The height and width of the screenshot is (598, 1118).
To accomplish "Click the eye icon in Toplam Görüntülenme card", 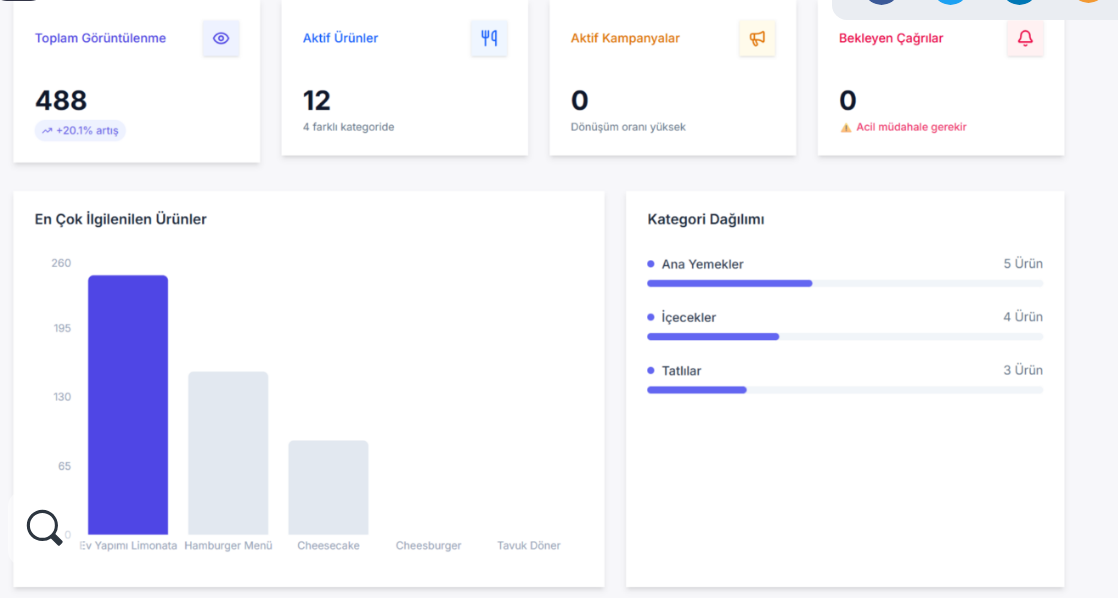I will 221,38.
